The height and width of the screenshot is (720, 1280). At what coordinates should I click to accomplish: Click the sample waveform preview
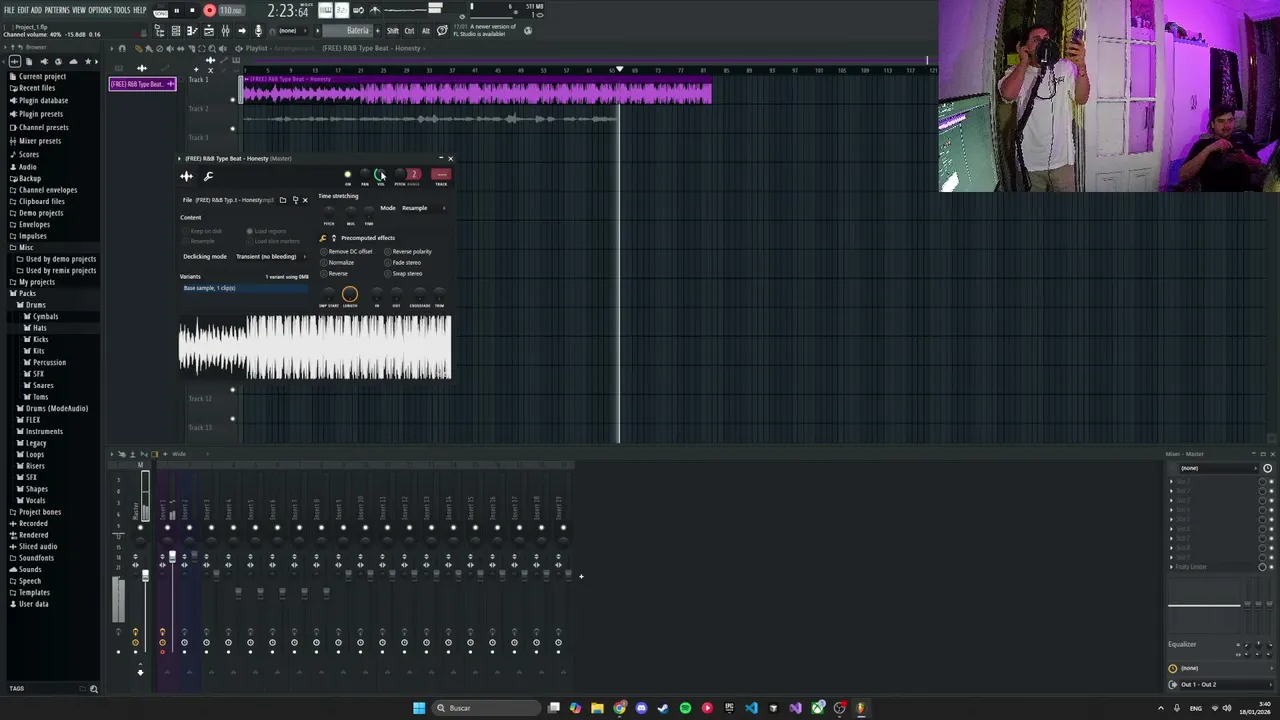point(315,347)
